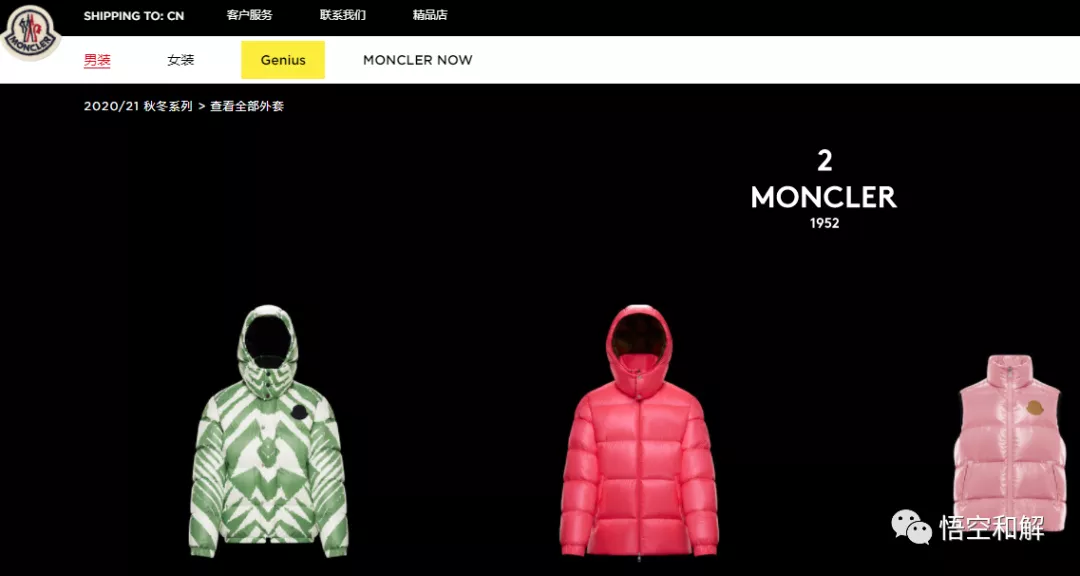The image size is (1080, 576).
Task: Open the 联系我们 contact page
Action: 343,15
